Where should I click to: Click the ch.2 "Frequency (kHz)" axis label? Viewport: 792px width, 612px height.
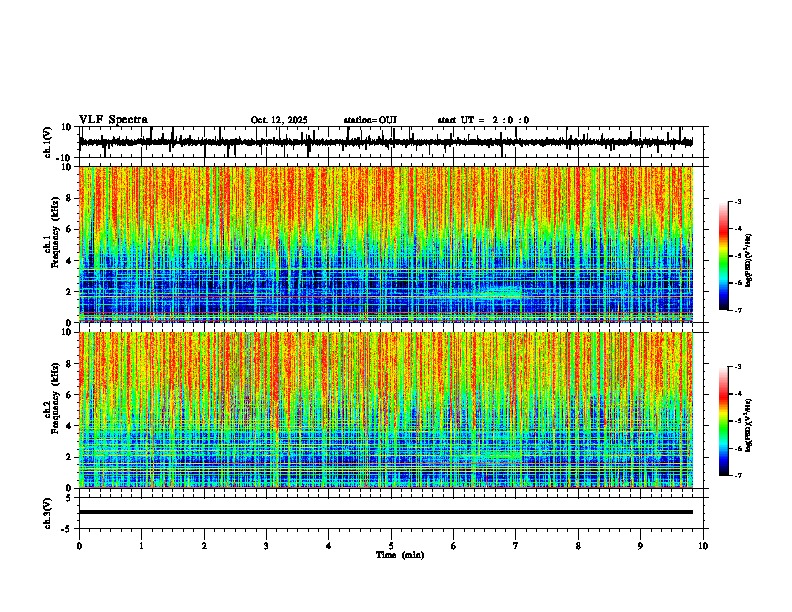(x=55, y=398)
